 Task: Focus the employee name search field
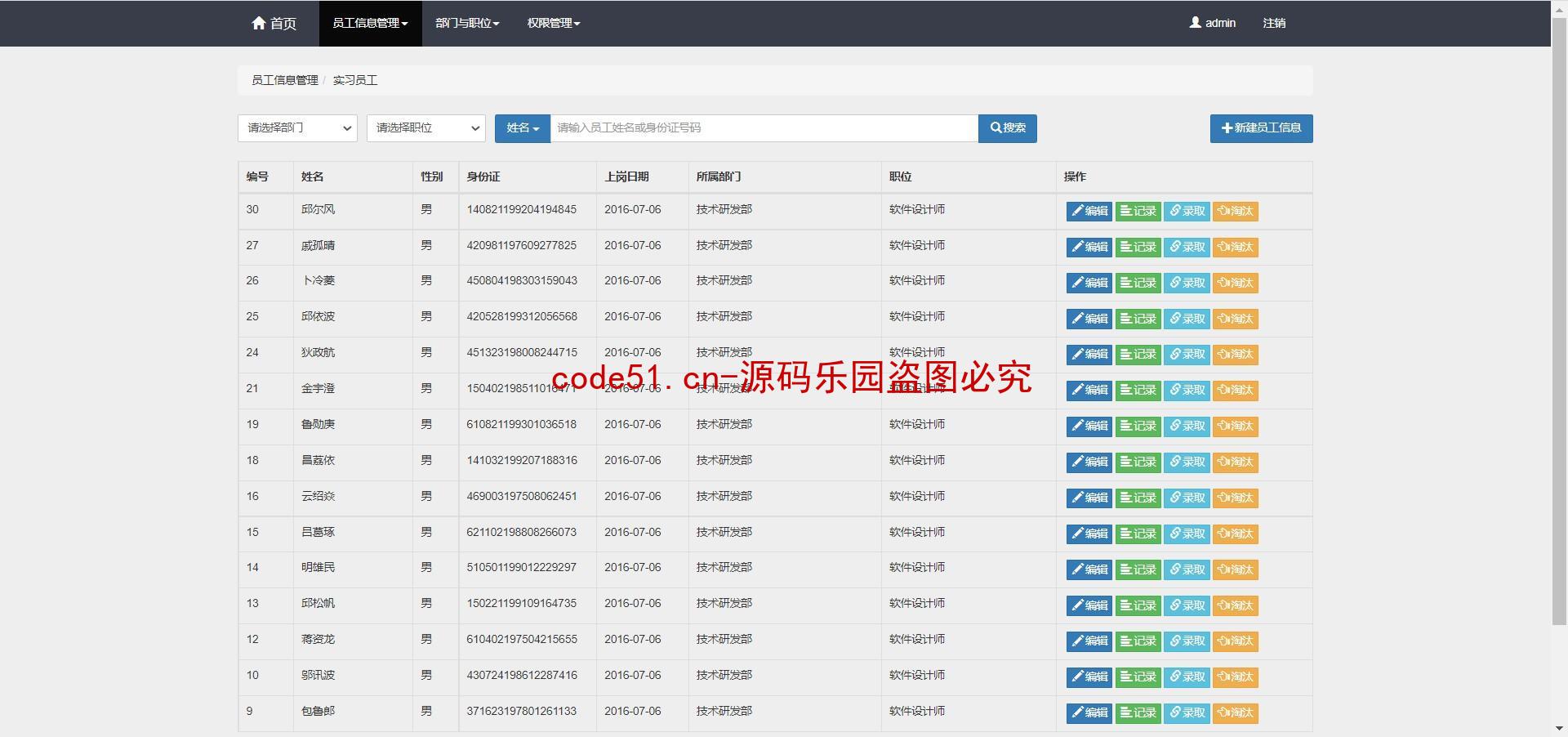point(764,128)
